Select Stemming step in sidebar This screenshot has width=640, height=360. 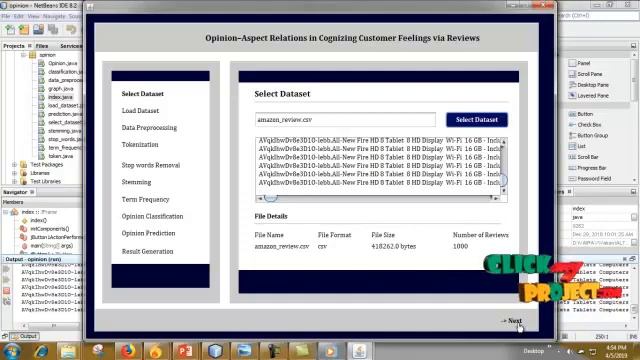click(x=136, y=182)
